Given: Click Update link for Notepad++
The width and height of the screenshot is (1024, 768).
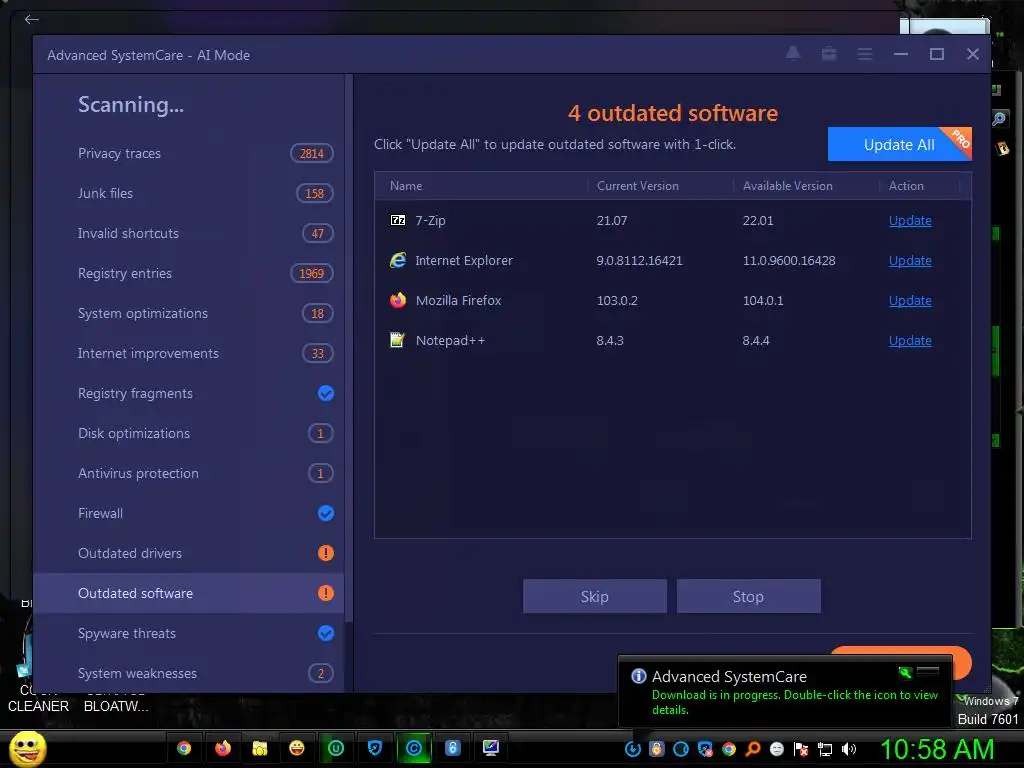Looking at the screenshot, I should 910,340.
